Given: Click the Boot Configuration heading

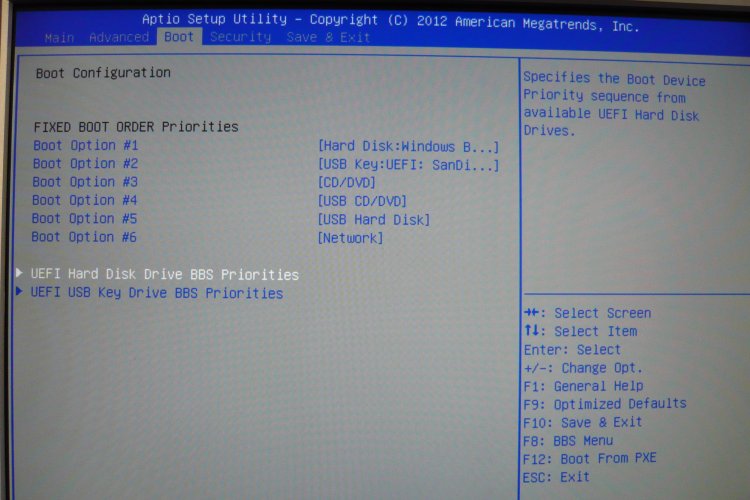Looking at the screenshot, I should pyautogui.click(x=103, y=73).
